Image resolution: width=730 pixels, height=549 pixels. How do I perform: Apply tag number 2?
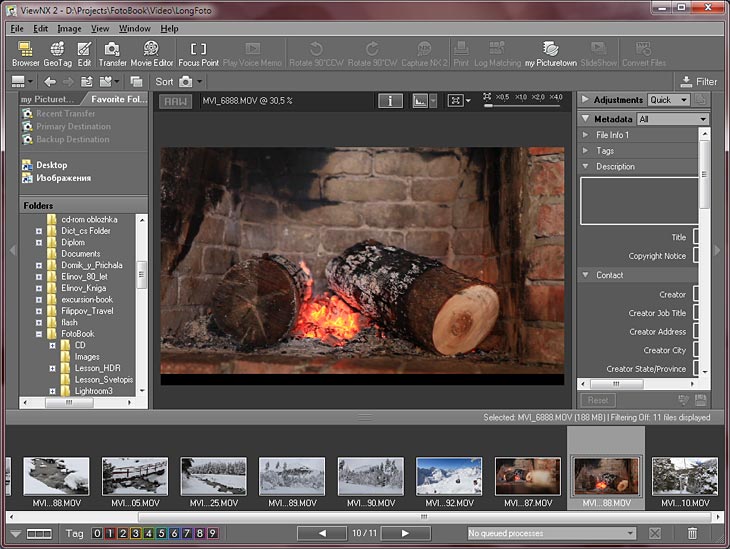123,533
